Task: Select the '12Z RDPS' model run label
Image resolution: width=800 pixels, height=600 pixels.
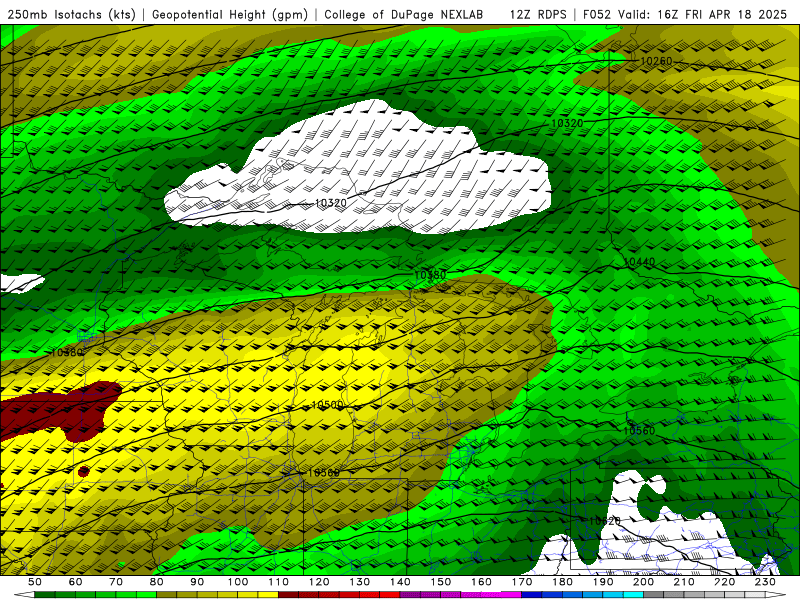Action: point(538,15)
